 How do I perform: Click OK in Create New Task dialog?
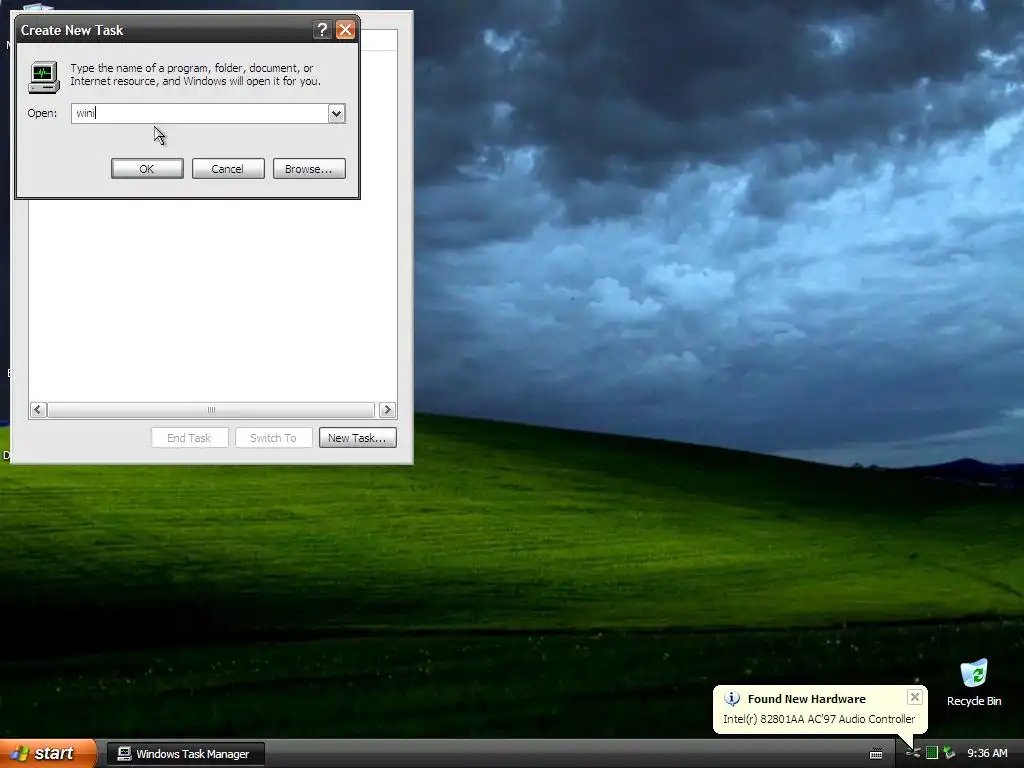pos(147,168)
